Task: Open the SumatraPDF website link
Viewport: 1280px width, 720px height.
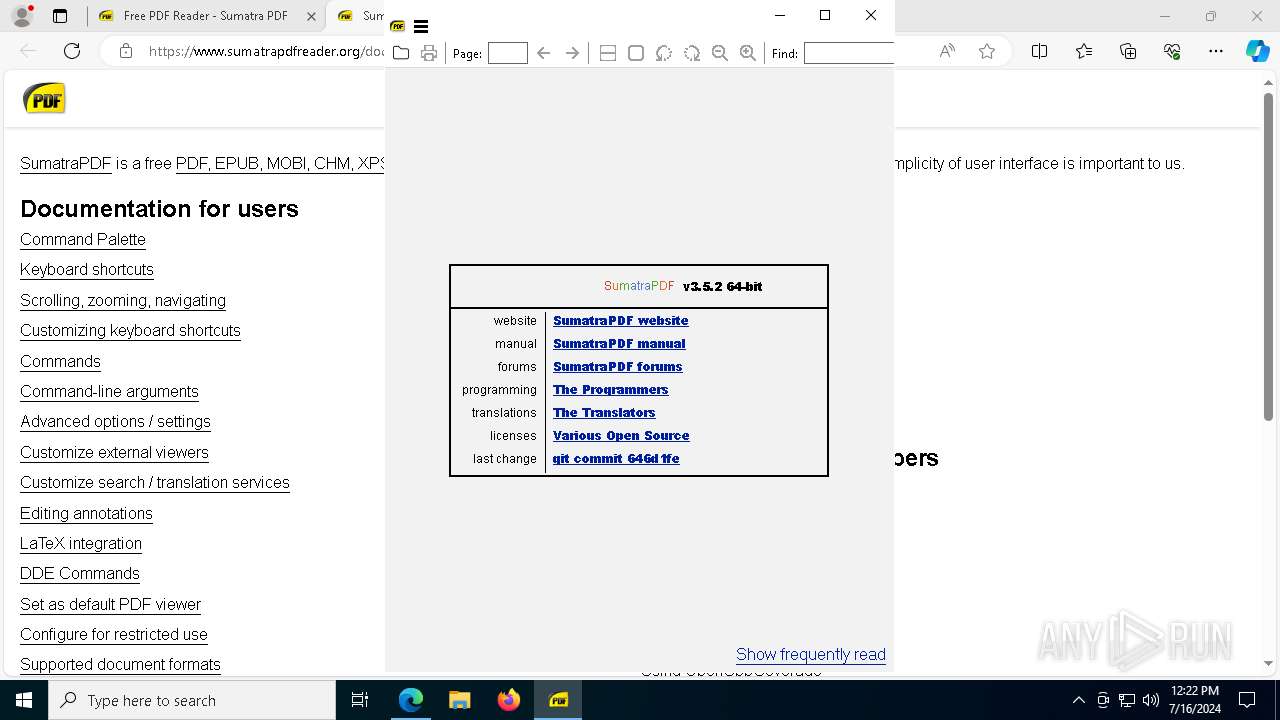Action: 621,321
